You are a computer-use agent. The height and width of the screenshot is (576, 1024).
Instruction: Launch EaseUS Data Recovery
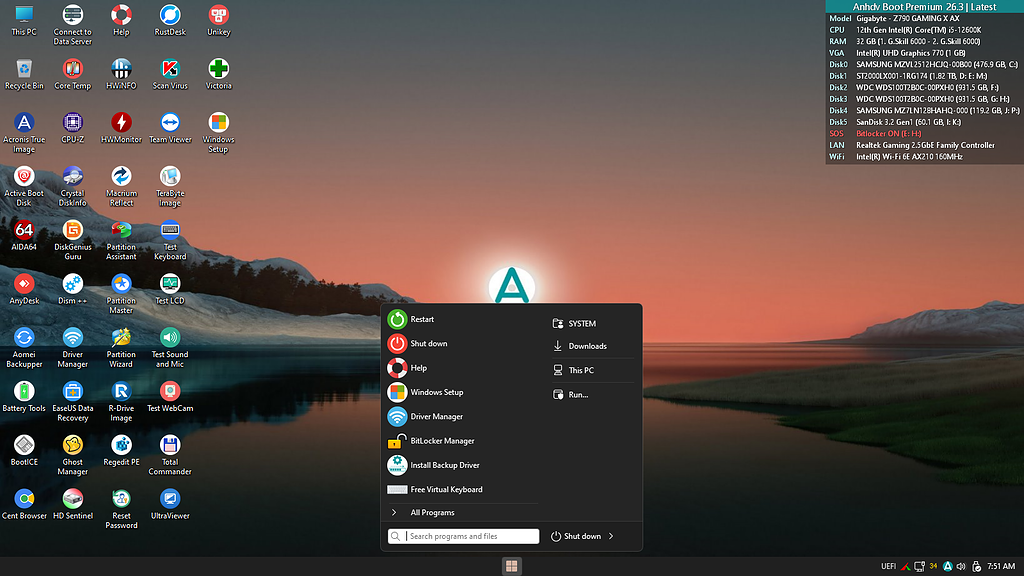(x=72, y=401)
